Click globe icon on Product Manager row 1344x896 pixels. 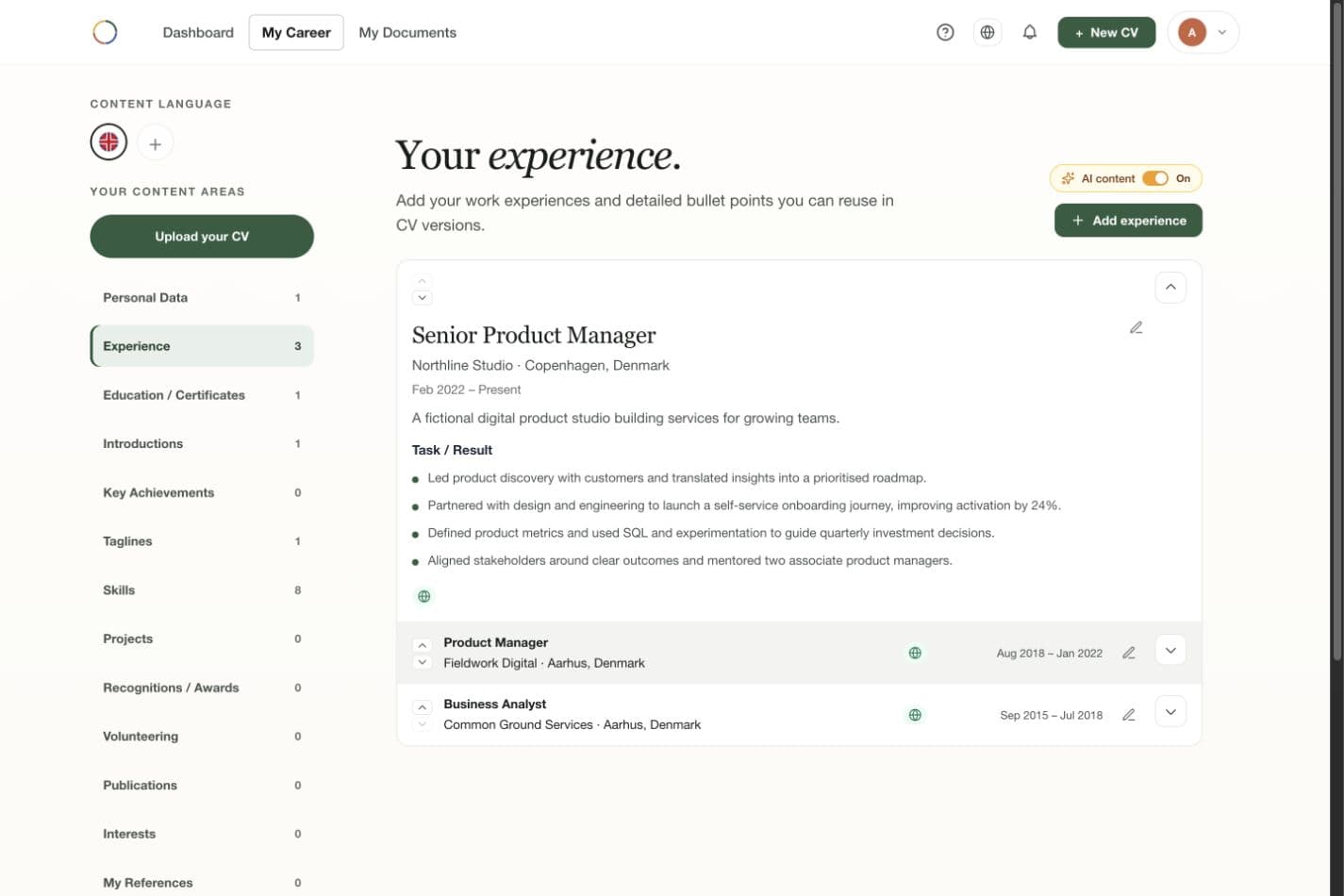click(x=915, y=653)
